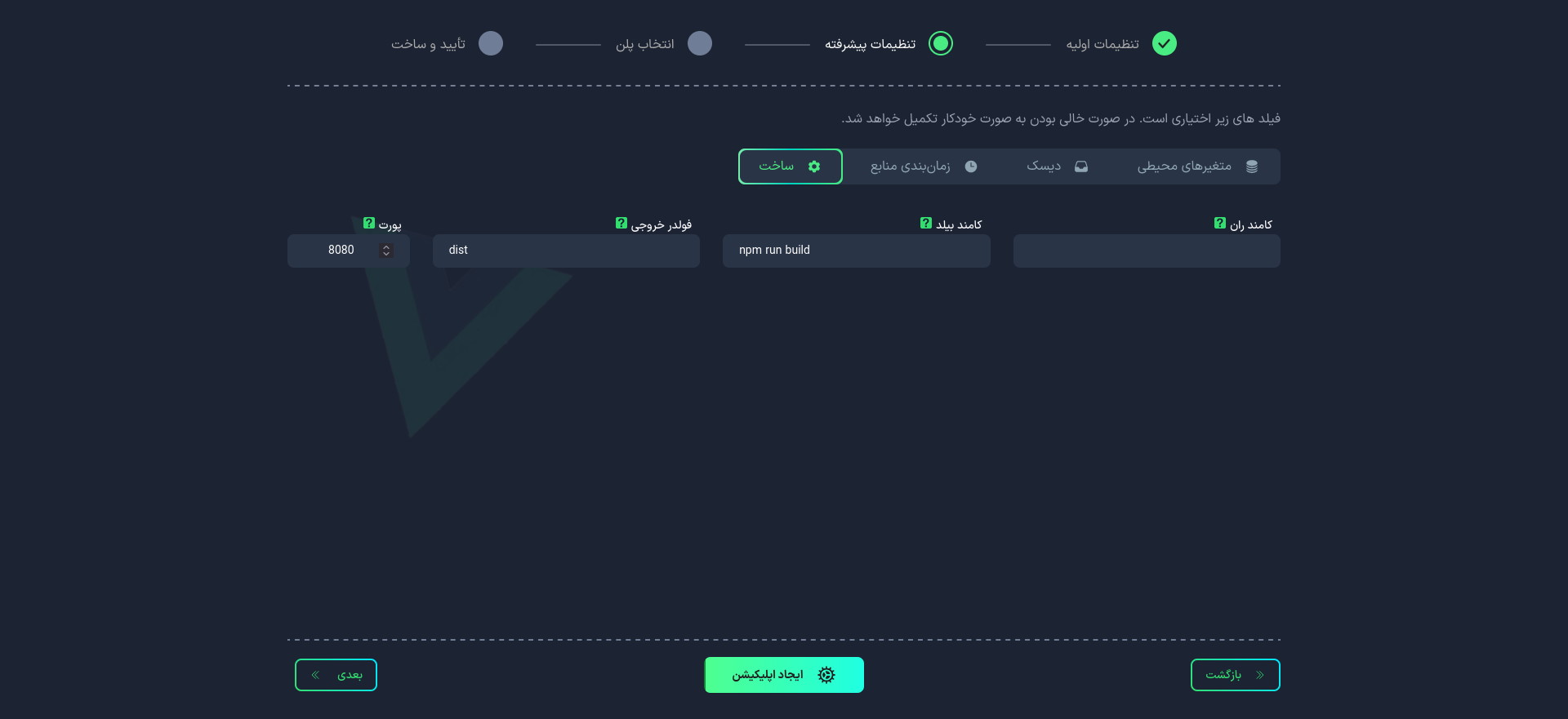Click the green checkmark for تنظیمات اولیه step
1568x719 pixels.
(1164, 43)
